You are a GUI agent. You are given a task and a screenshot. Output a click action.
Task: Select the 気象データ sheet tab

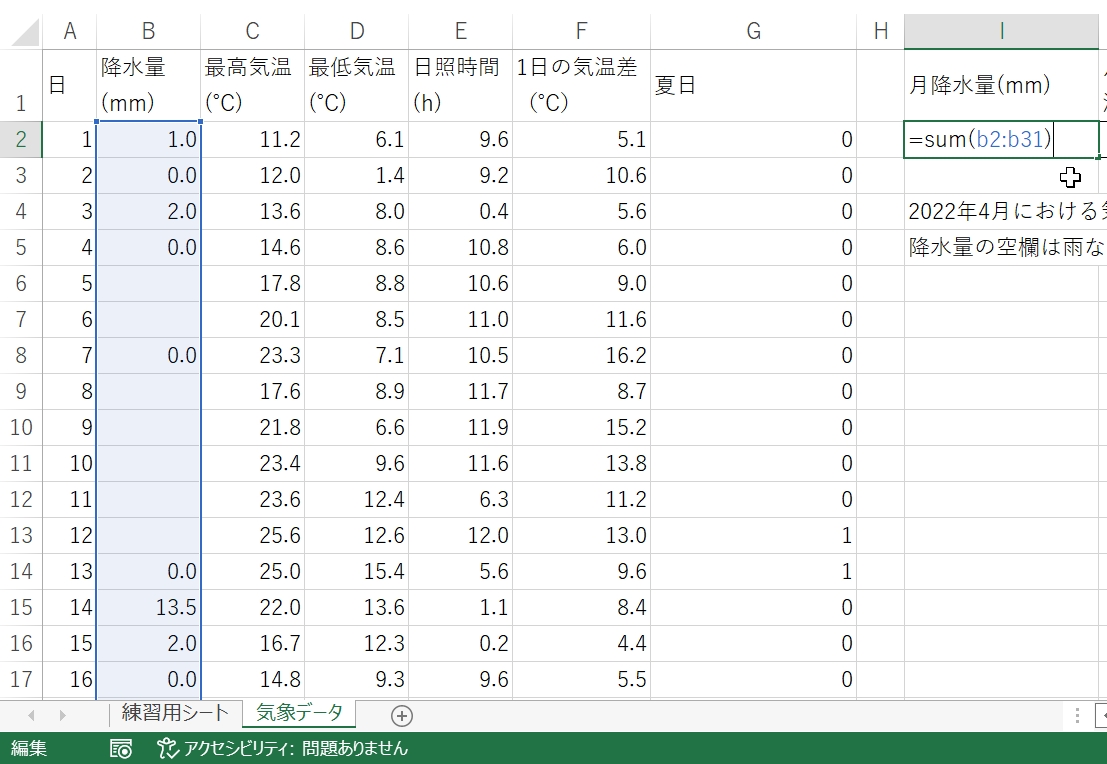coord(299,714)
